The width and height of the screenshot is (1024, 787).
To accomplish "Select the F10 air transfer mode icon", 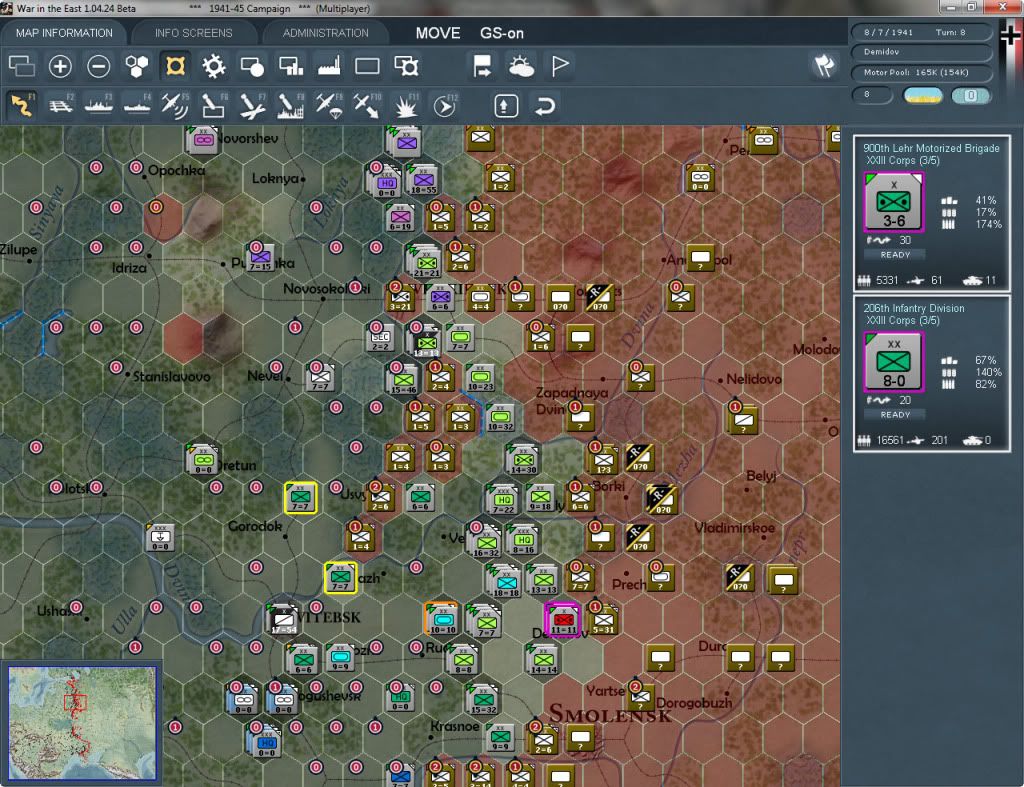I will (366, 105).
